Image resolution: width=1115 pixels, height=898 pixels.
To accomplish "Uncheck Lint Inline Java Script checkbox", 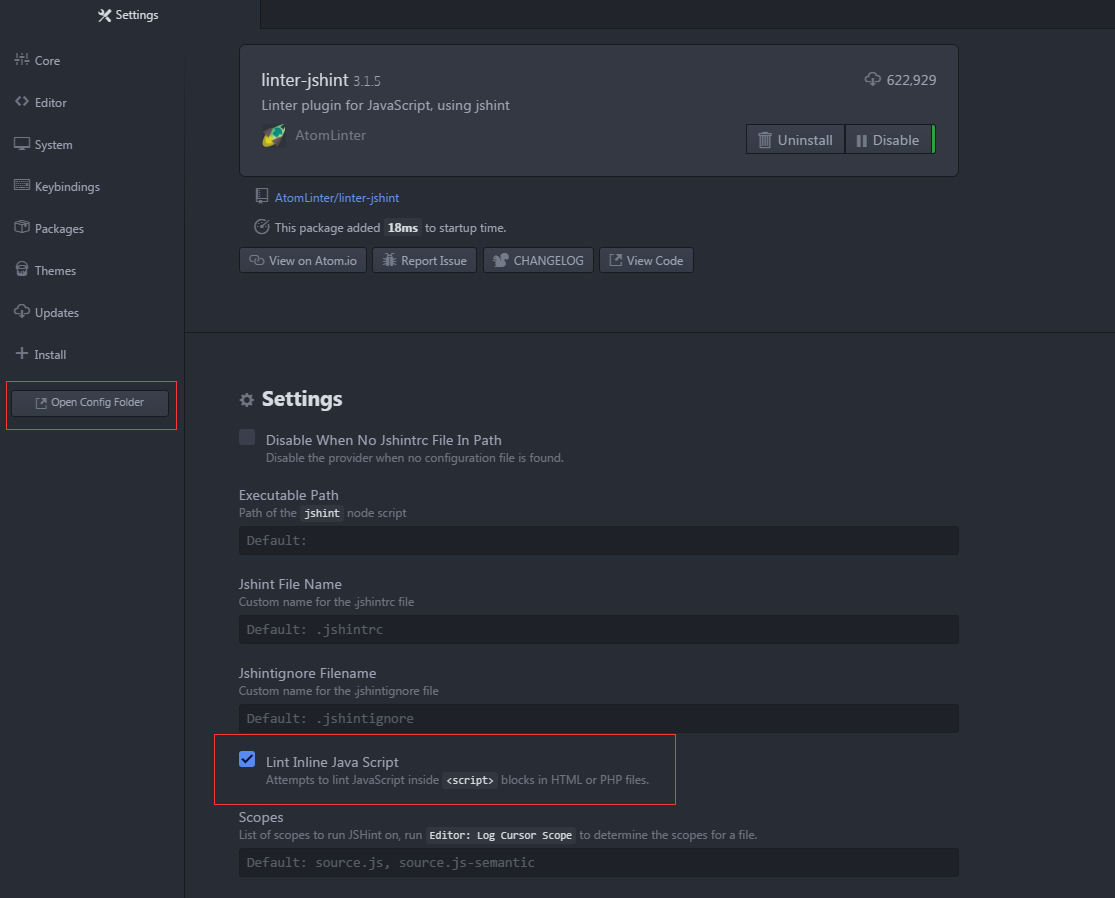I will pyautogui.click(x=247, y=759).
